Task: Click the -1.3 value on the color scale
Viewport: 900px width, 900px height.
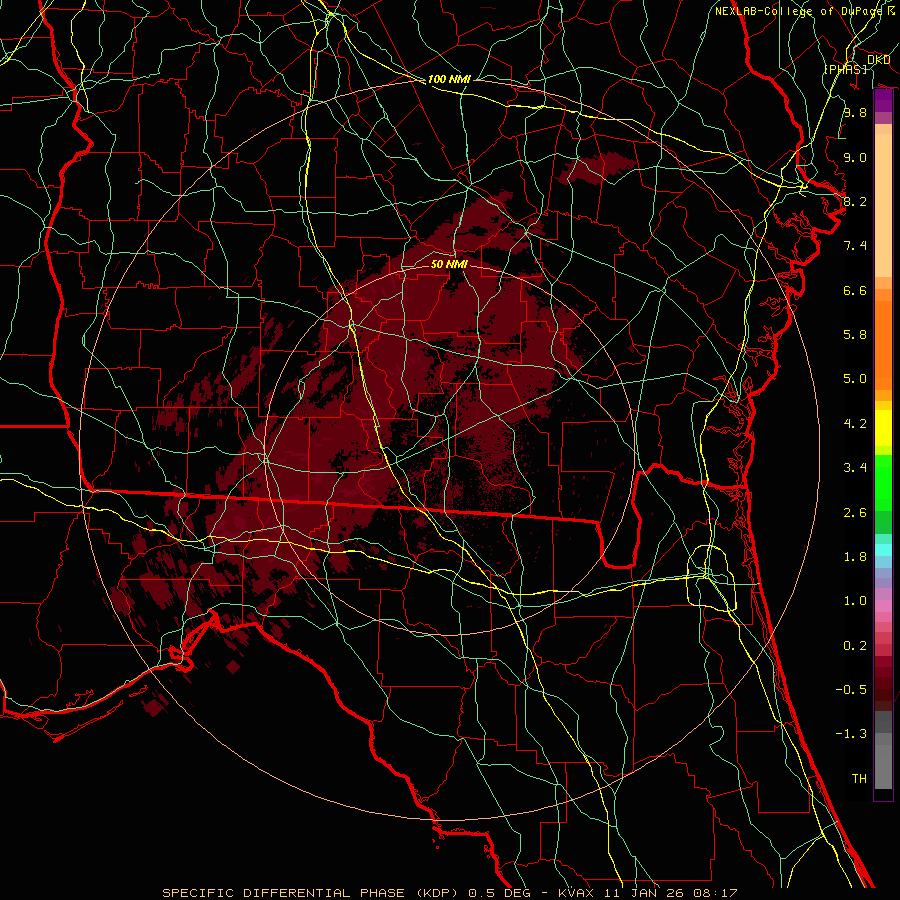Action: [x=851, y=734]
